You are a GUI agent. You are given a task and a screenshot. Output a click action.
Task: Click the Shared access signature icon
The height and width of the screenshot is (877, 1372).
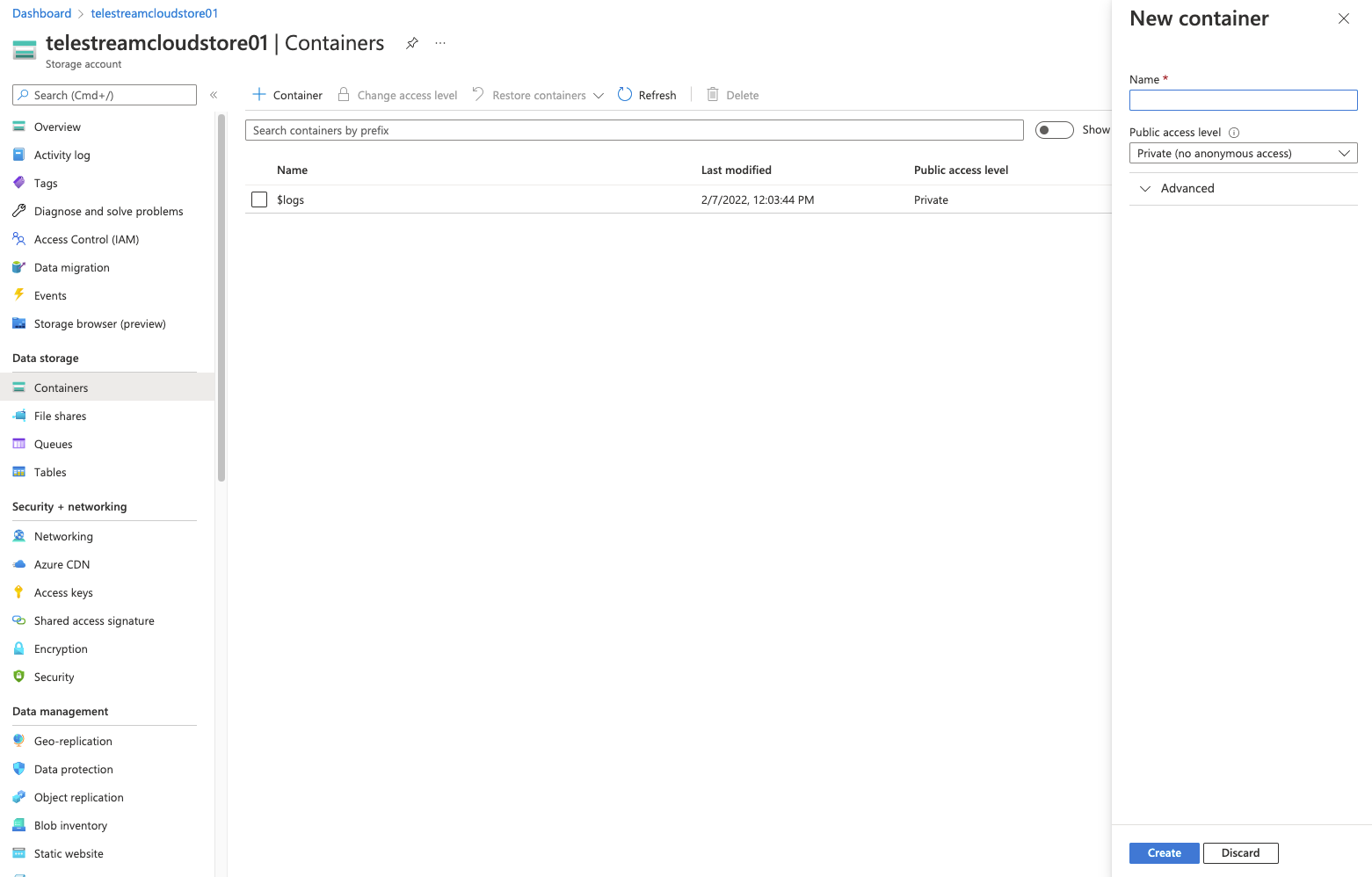[18, 620]
